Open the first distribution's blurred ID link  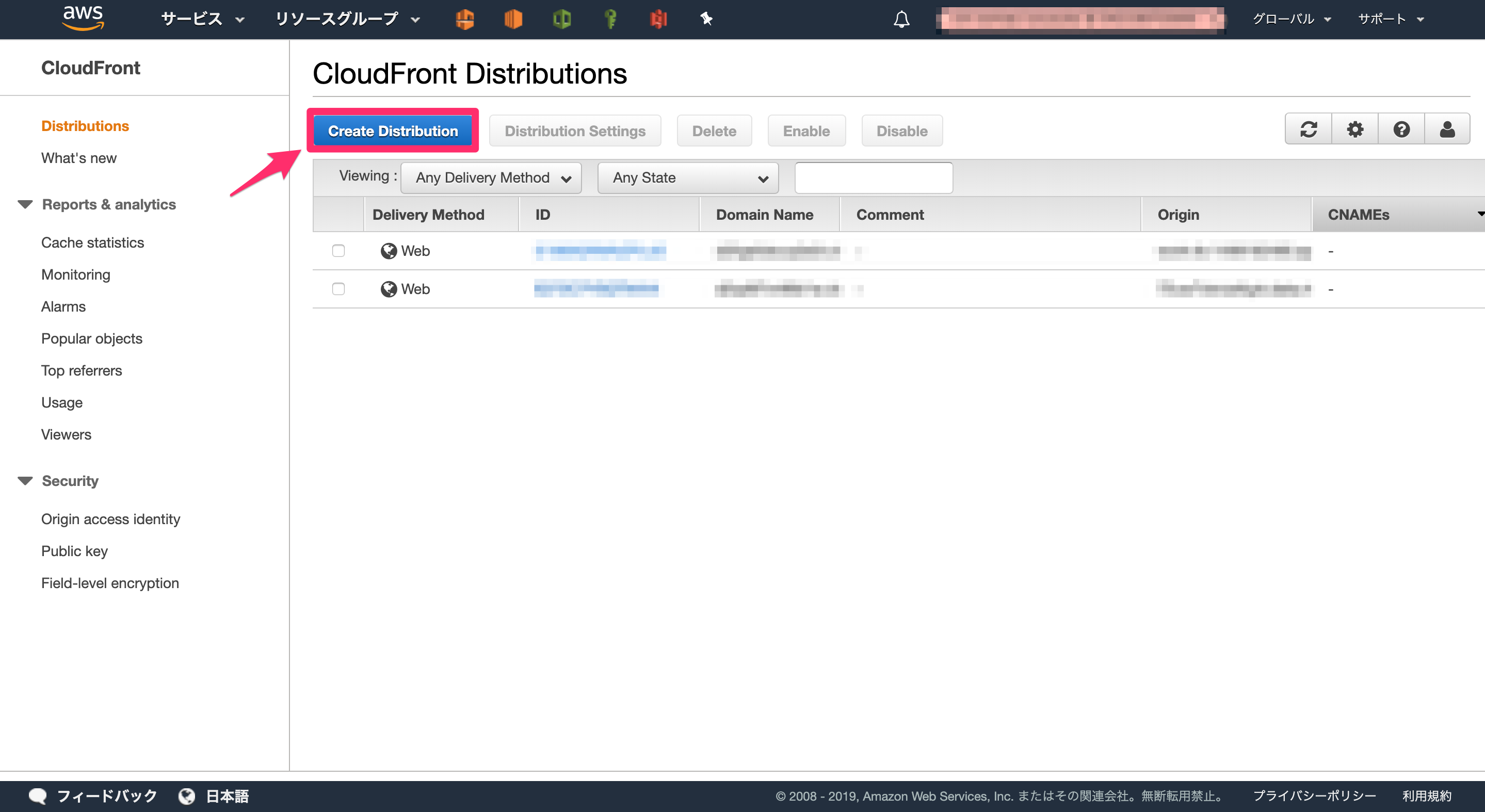click(x=601, y=250)
